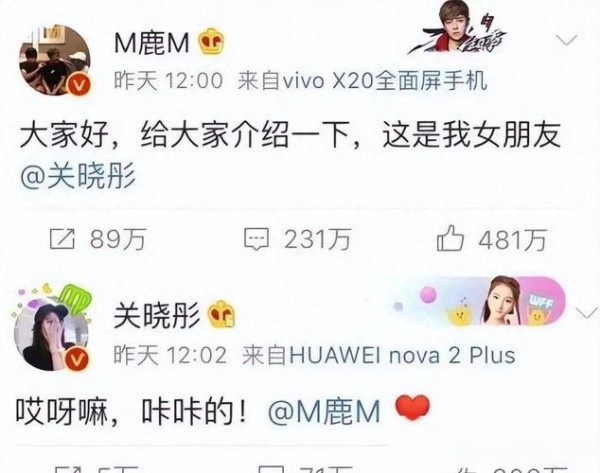The width and height of the screenshot is (600, 473).
Task: Click the crown badge beside M鹿M
Action: (x=211, y=41)
